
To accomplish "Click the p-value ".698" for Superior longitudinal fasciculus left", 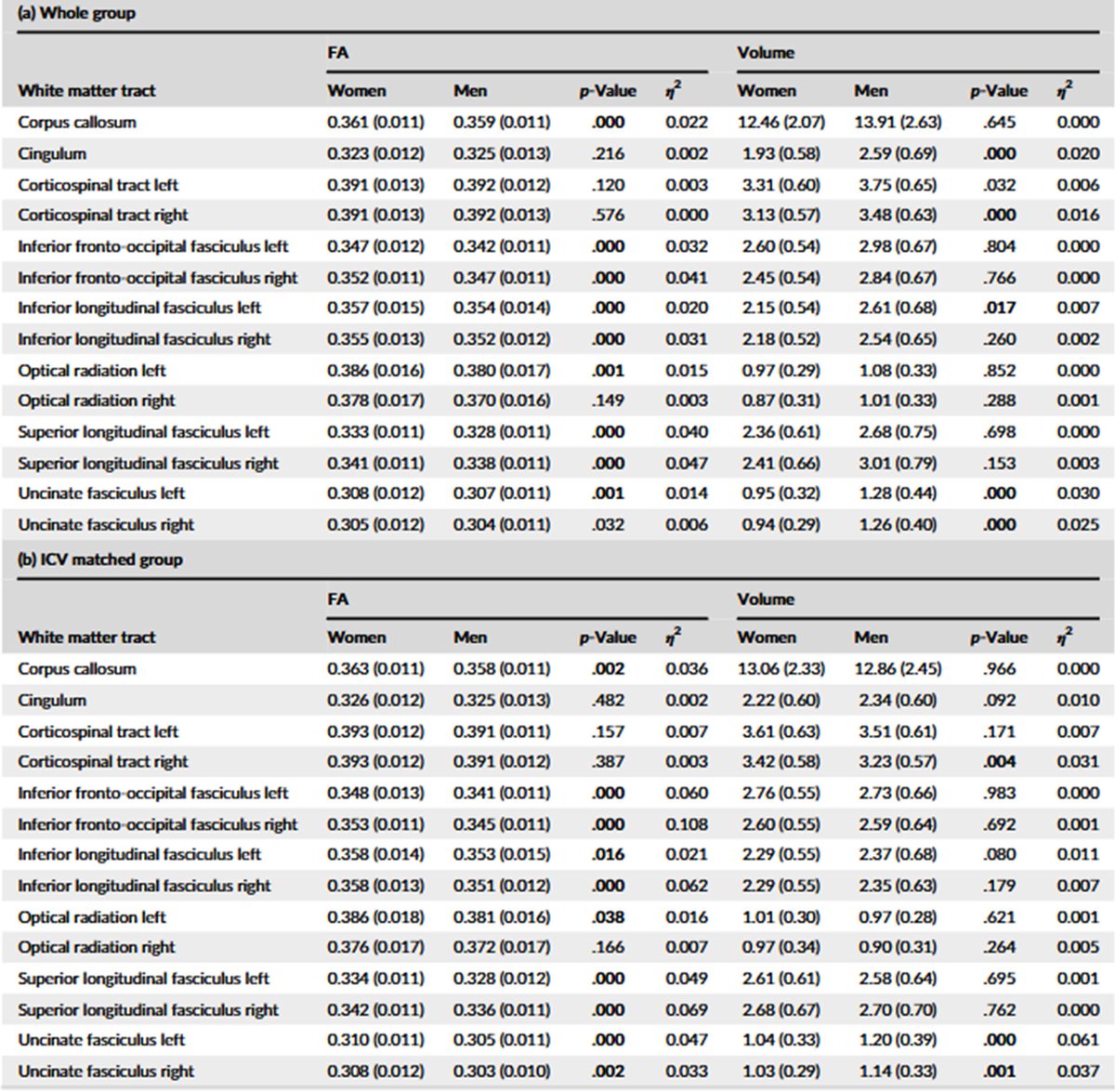I will coord(1000,432).
